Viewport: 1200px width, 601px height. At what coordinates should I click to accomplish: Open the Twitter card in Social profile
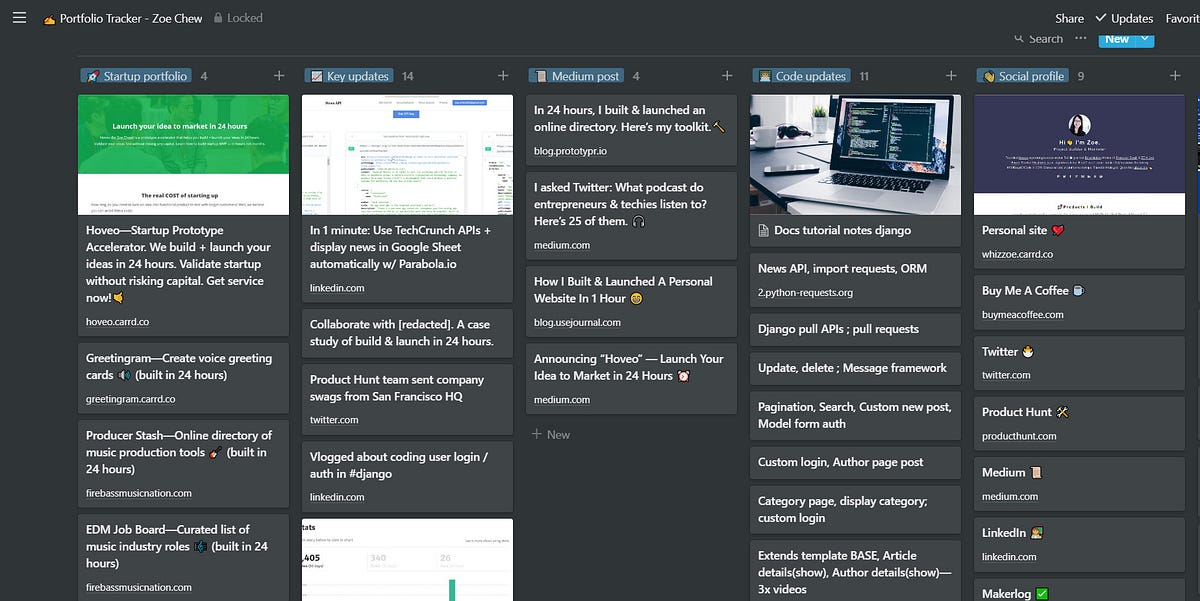click(x=1079, y=363)
